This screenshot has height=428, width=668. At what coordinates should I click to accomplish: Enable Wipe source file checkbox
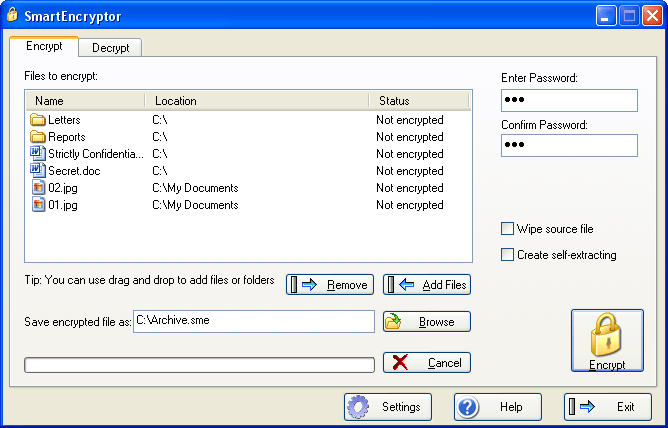pyautogui.click(x=507, y=229)
